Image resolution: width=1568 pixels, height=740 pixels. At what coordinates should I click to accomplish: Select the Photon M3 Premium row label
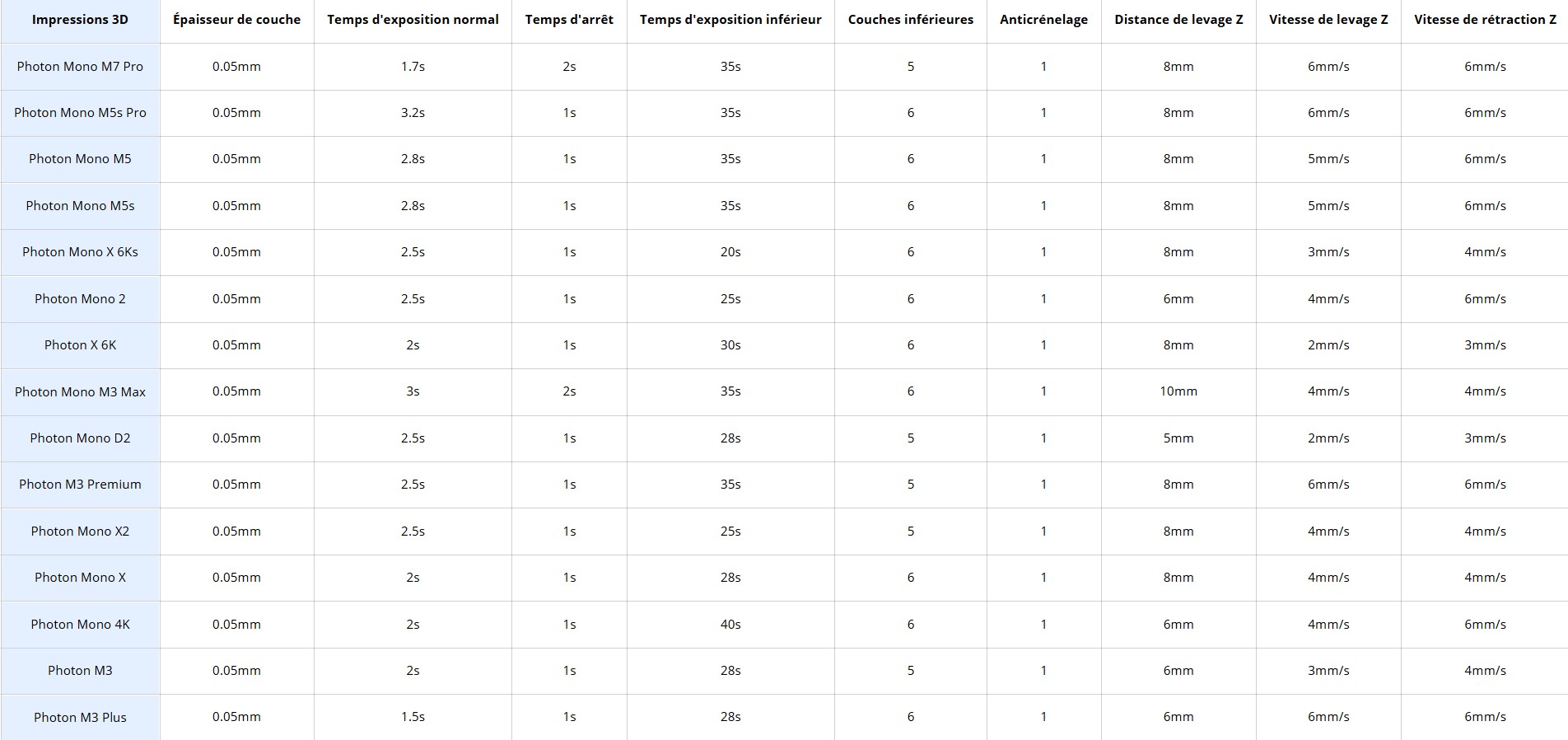80,485
